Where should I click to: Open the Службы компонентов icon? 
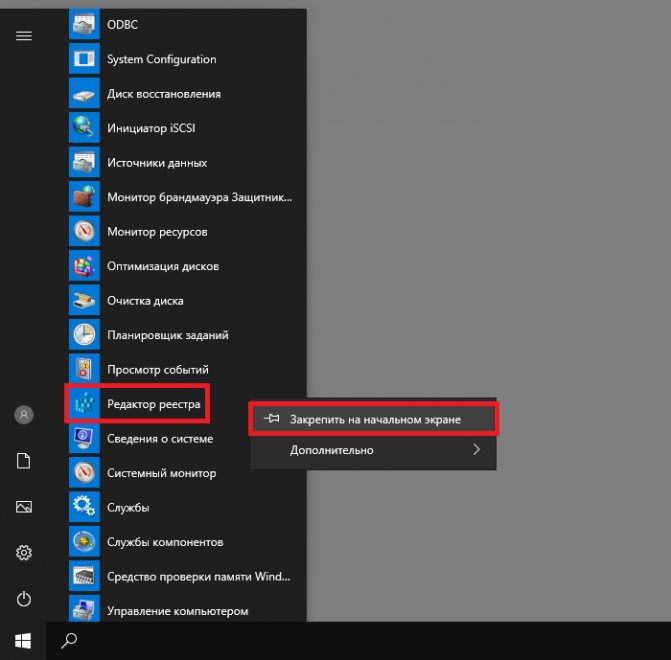click(84, 542)
